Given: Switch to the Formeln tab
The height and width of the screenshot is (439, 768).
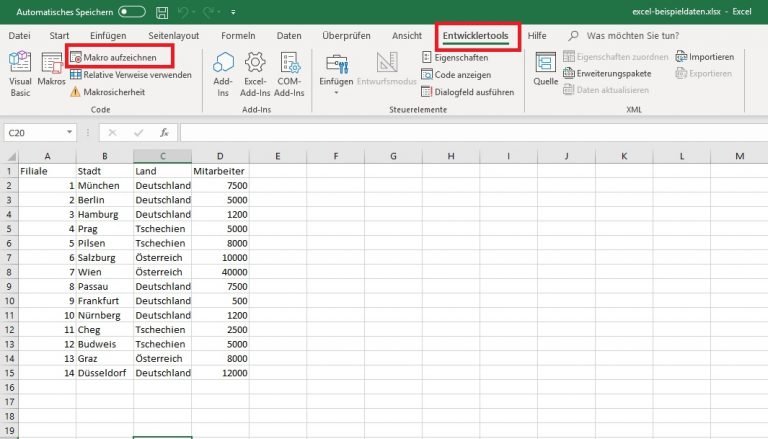Looking at the screenshot, I should pos(238,35).
